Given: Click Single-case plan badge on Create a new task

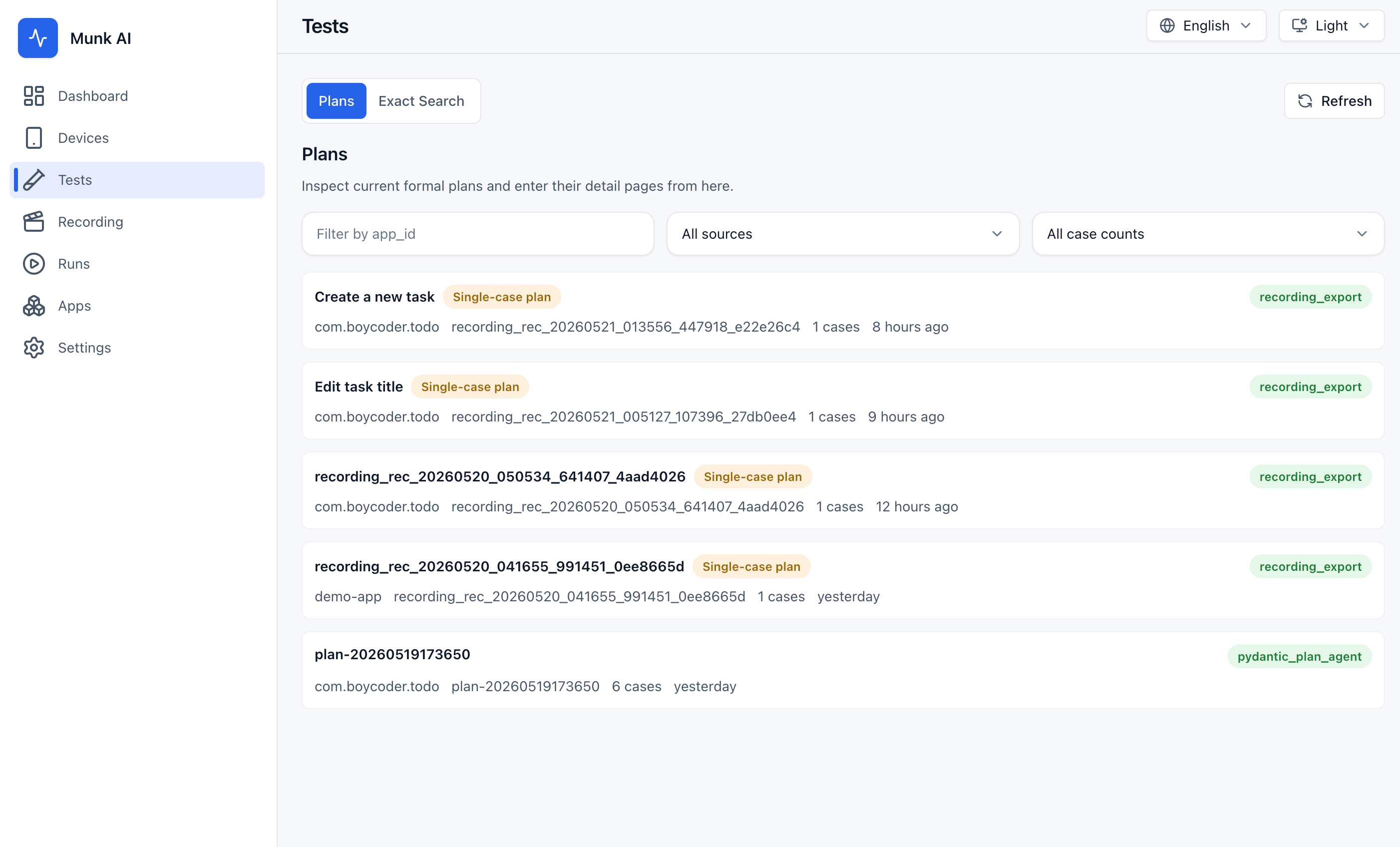Looking at the screenshot, I should [x=502, y=297].
